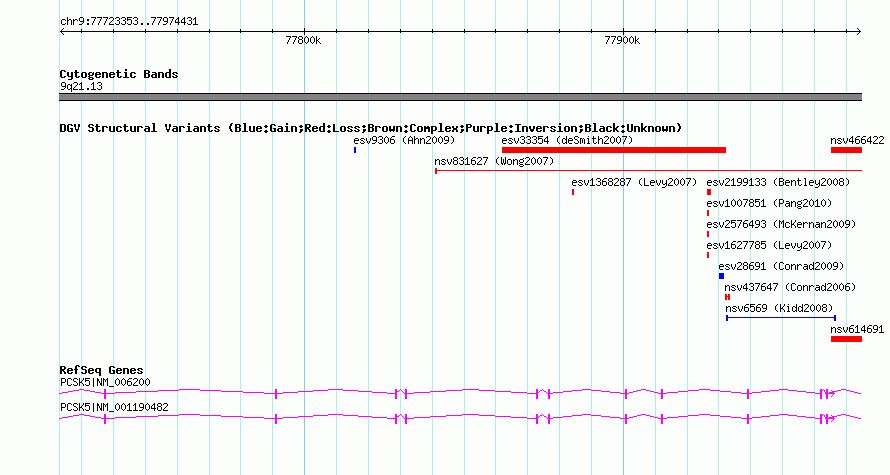This screenshot has height=475, width=890.
Task: Click esv2199133 (Bentley2008) label
Action: tap(778, 182)
